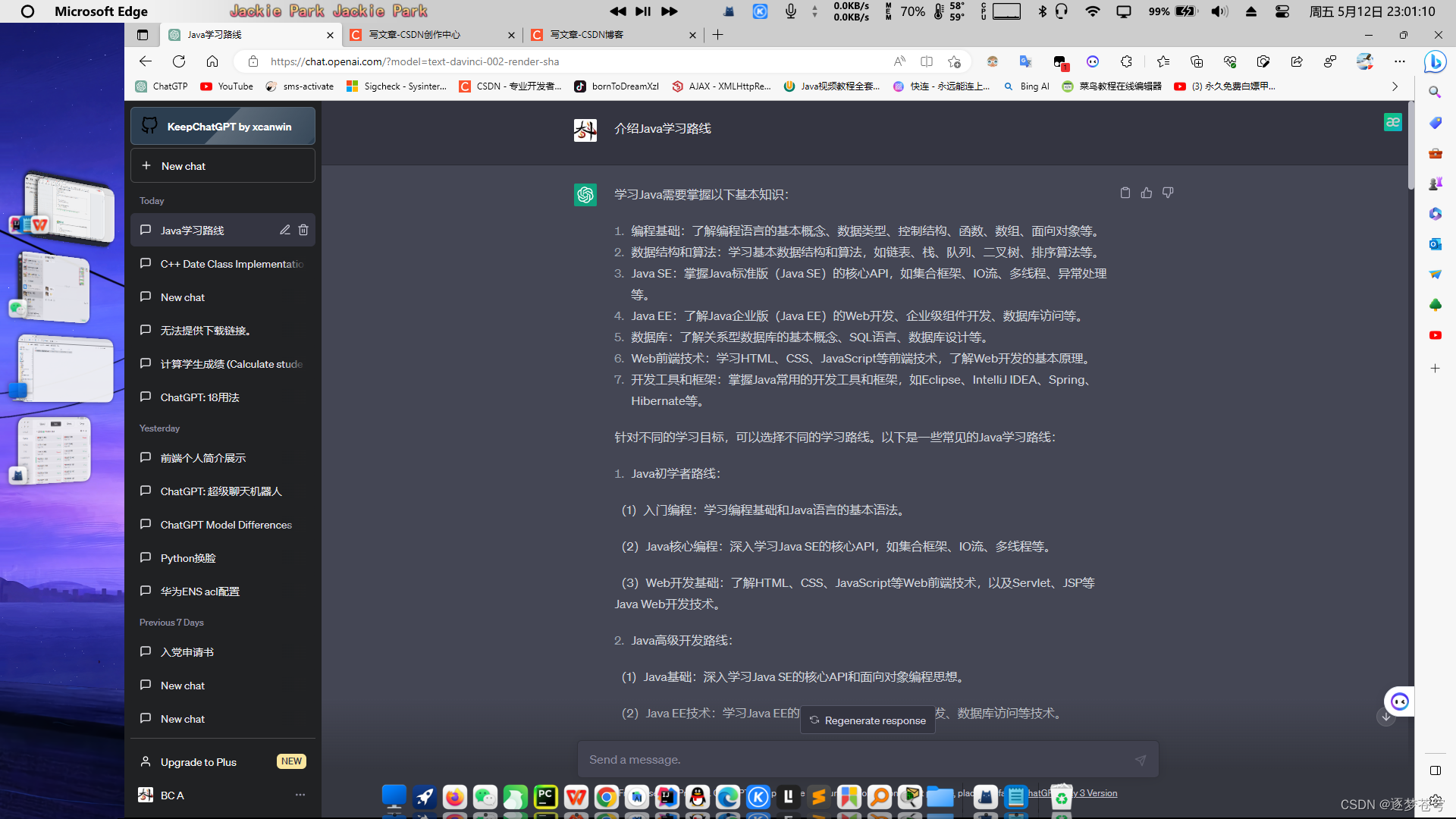Screen dimensions: 1456x819
Task: Open the 入党申请书 chat
Action: 223,651
